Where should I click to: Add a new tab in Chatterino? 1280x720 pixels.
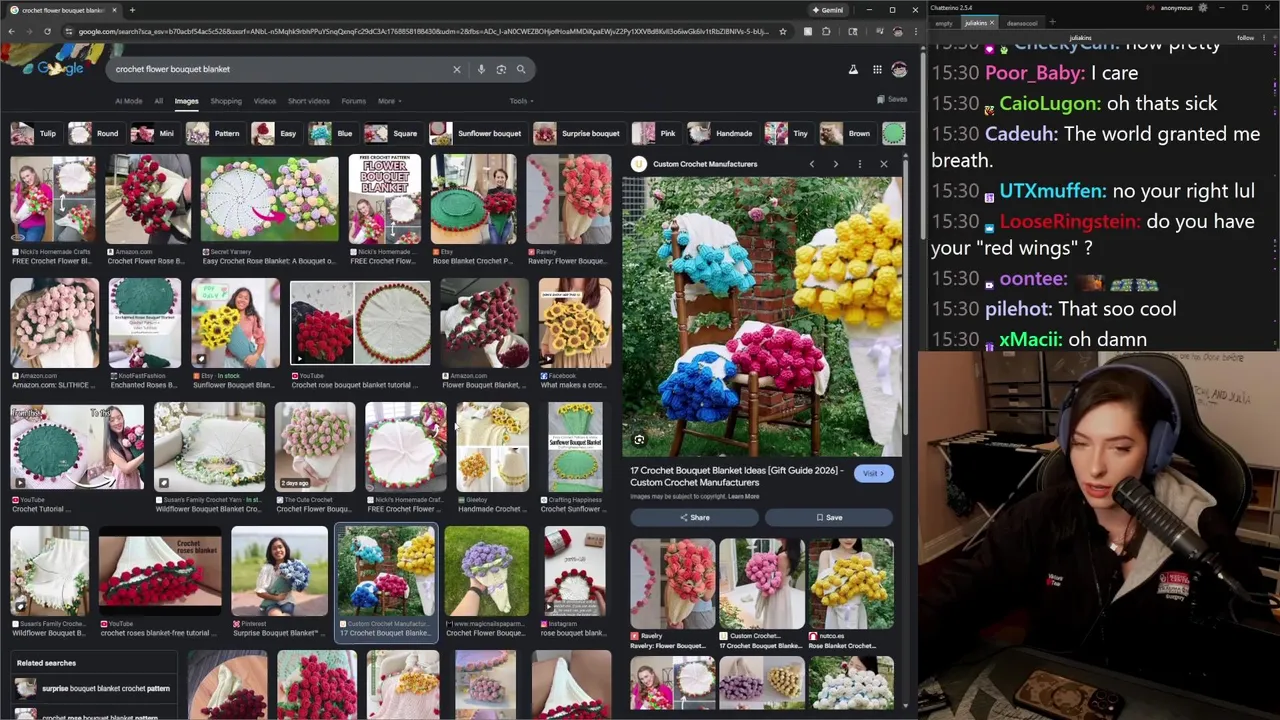click(x=1052, y=22)
